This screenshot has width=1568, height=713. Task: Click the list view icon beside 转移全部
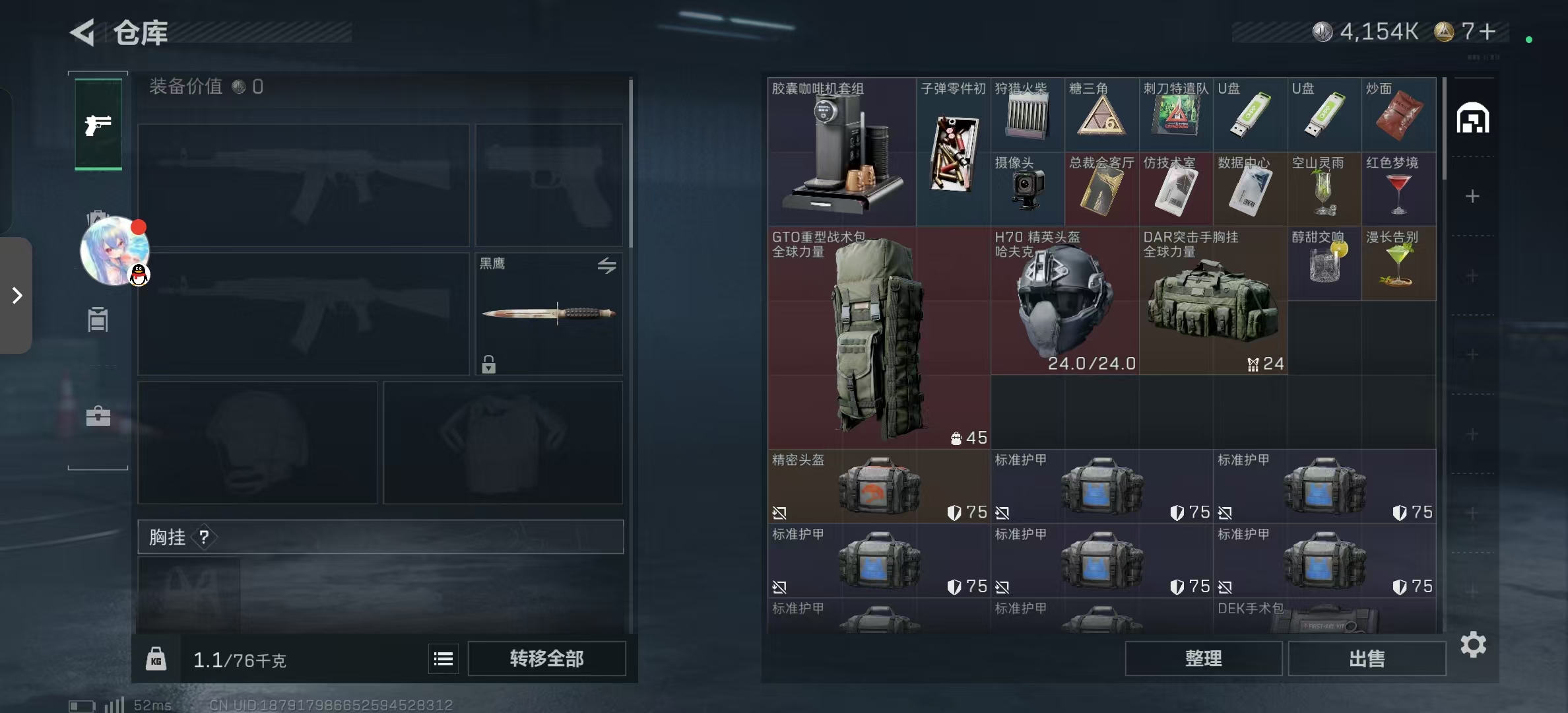point(443,658)
